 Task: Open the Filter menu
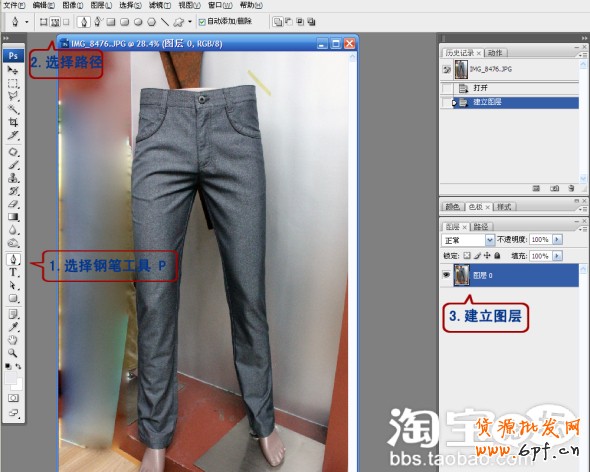click(160, 5)
